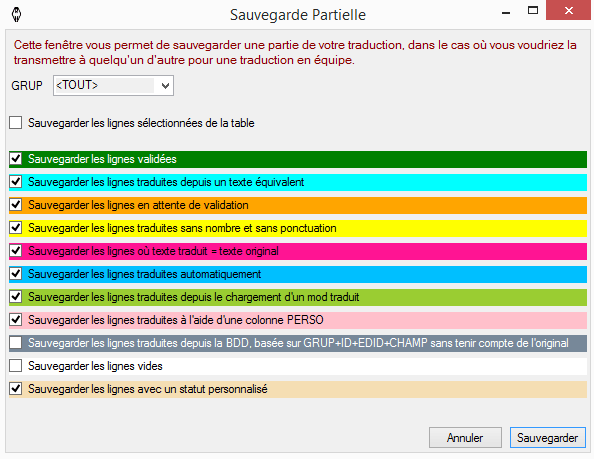Disable saving automatically translated lines

pos(16,274)
